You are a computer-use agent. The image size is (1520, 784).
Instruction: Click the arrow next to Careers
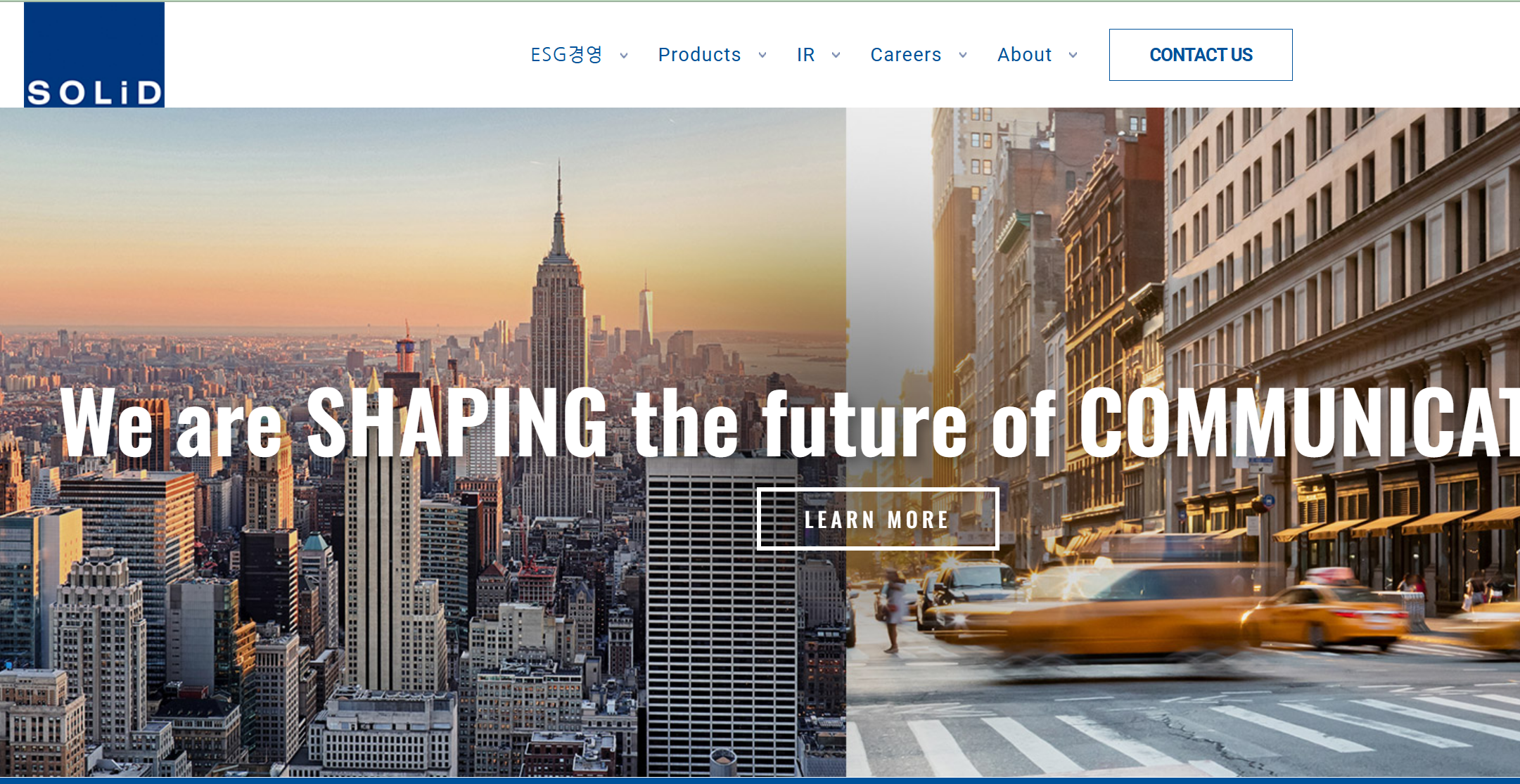pyautogui.click(x=963, y=56)
